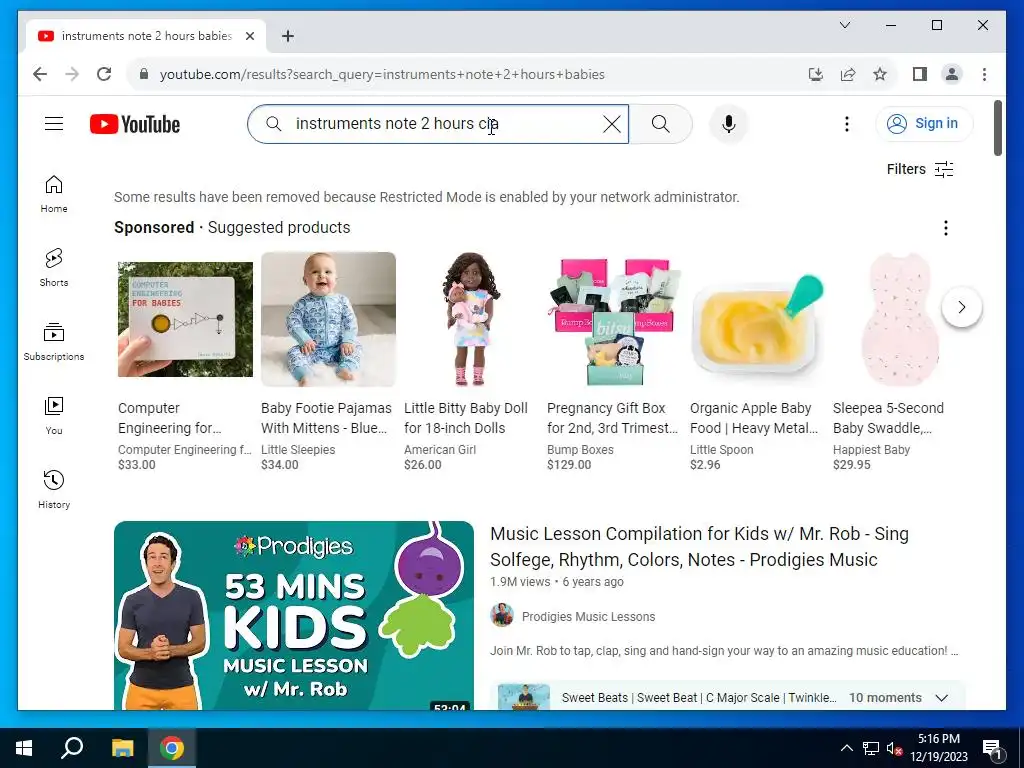The width and height of the screenshot is (1024, 768).
Task: Open Windows taskbar search
Action: tap(72, 748)
